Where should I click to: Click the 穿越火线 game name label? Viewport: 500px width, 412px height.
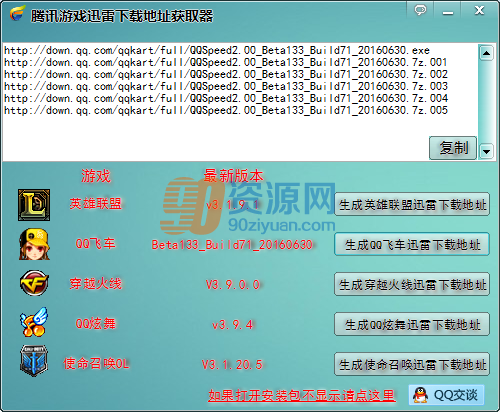(96, 284)
